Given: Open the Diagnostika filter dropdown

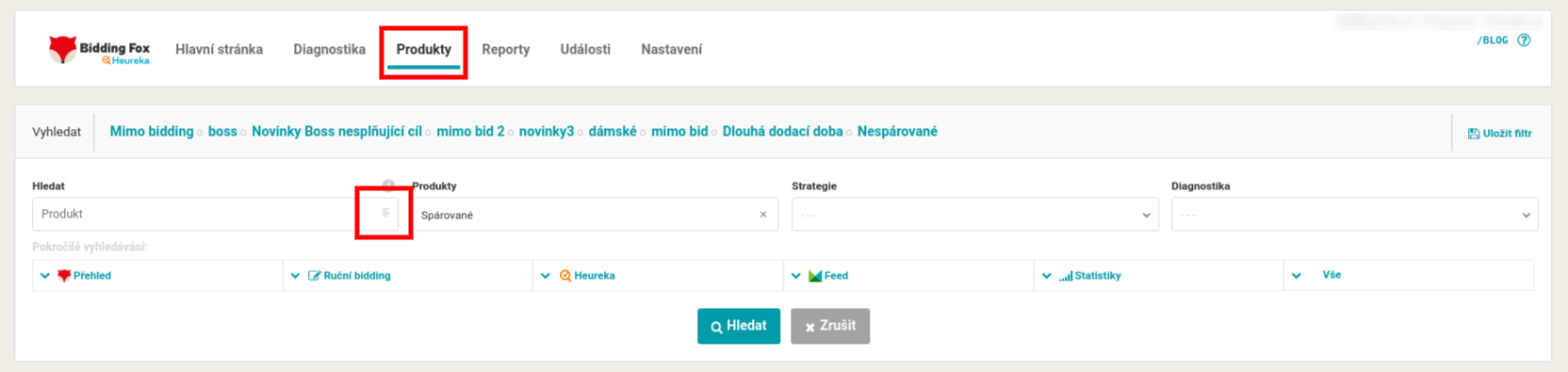Looking at the screenshot, I should coord(1355,215).
